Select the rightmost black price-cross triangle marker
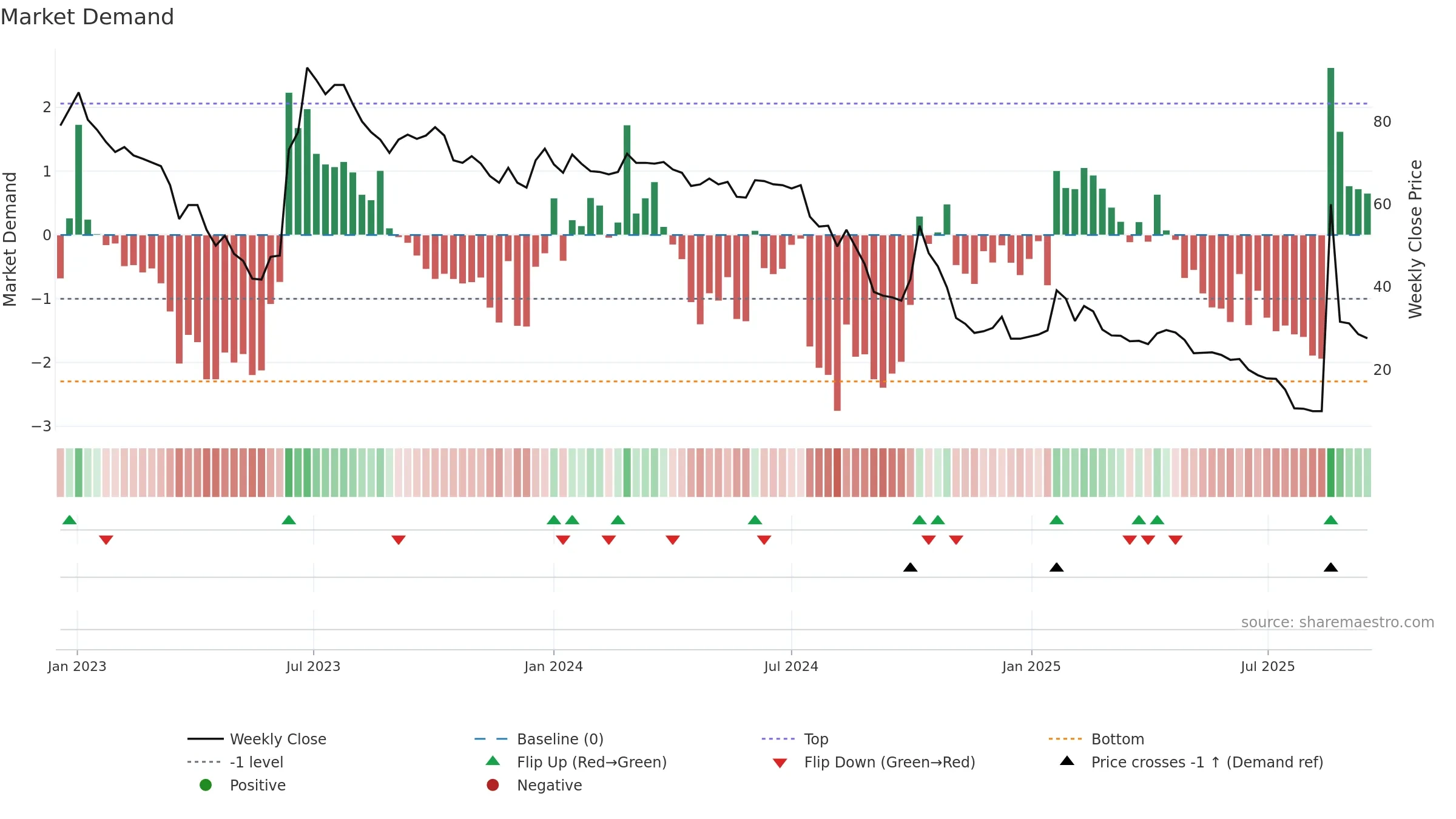 point(1330,567)
